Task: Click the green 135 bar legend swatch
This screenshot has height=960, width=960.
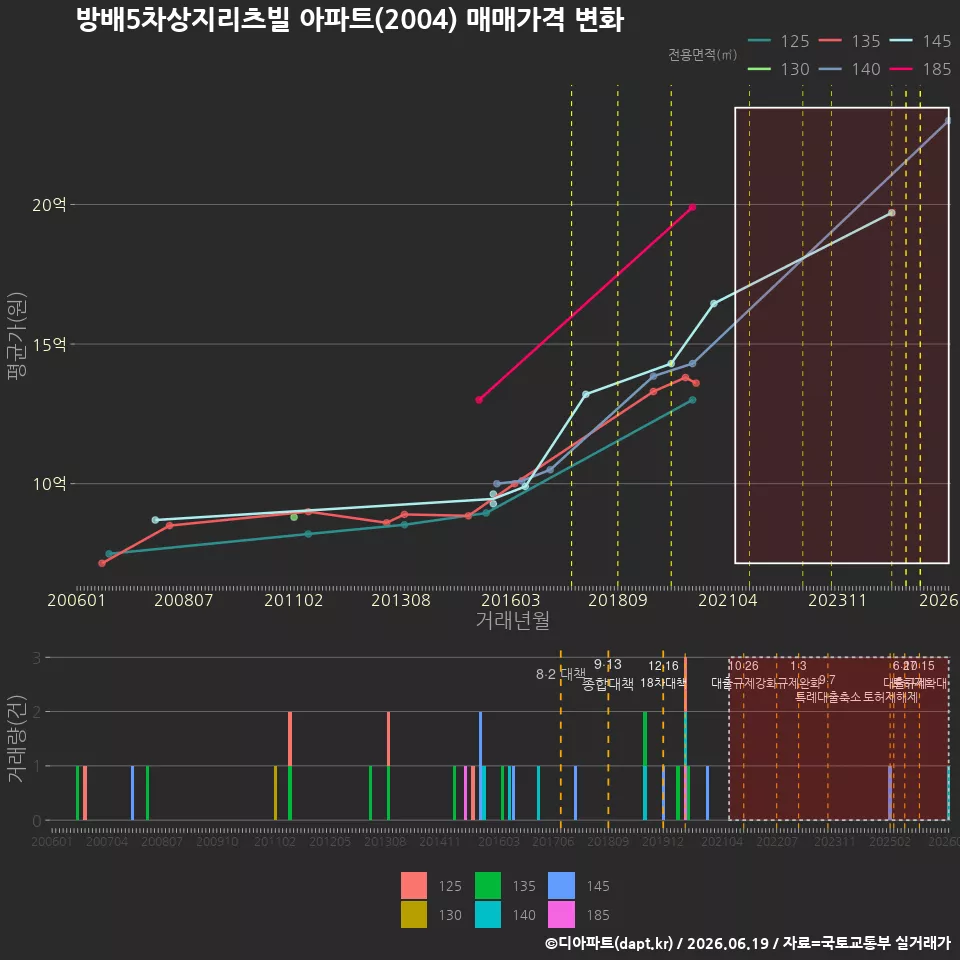Action: 488,885
